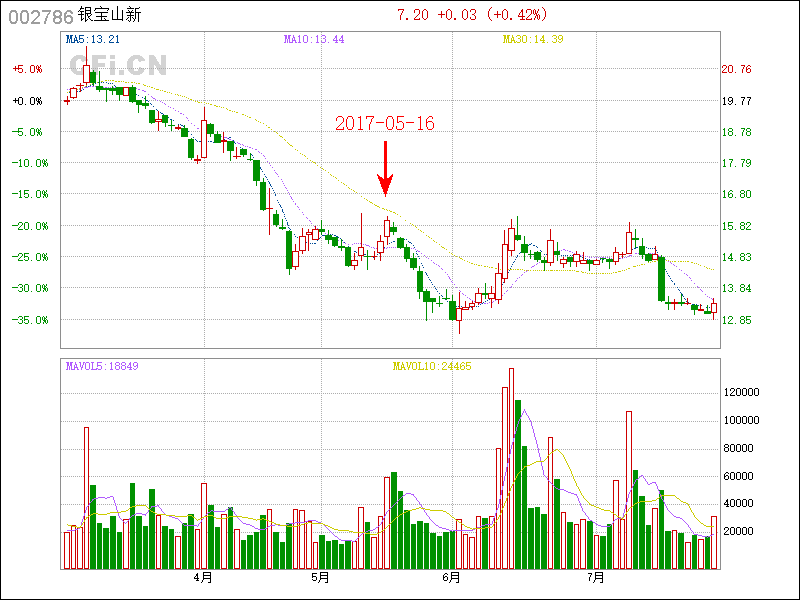Click the MA10:13.44 indicator label
The height and width of the screenshot is (600, 800).
313,40
